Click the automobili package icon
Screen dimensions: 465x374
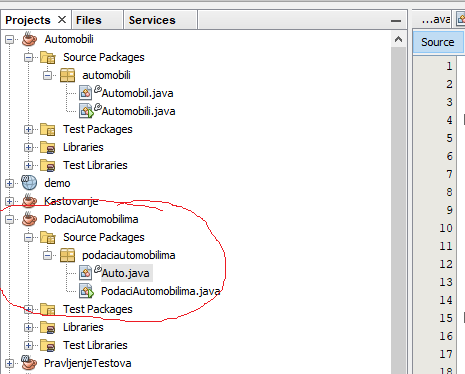point(67,75)
